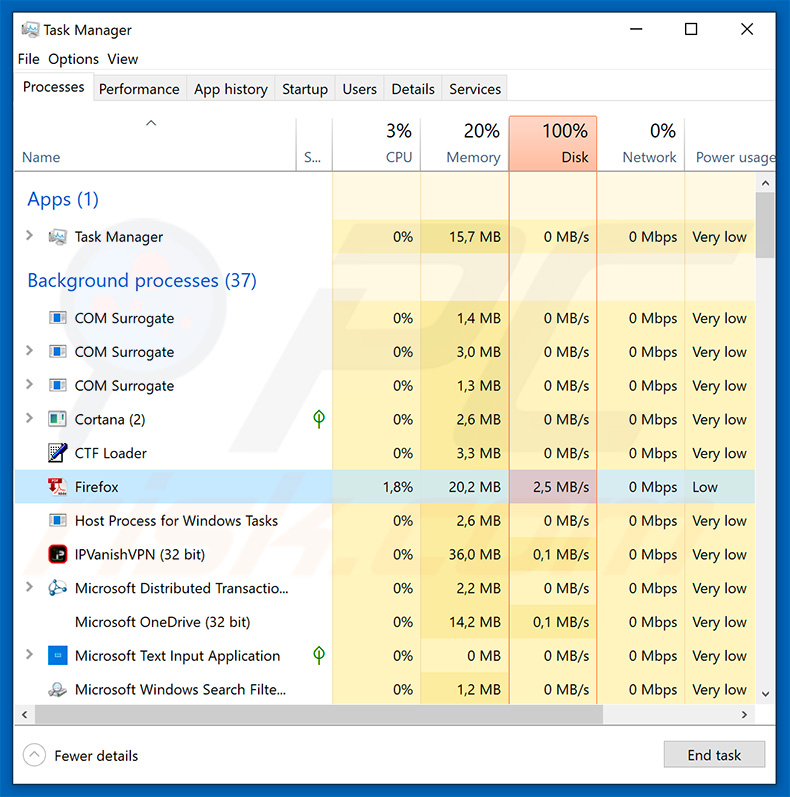
Task: Expand the COM Surrogate 3,0 MB process
Action: (29, 351)
